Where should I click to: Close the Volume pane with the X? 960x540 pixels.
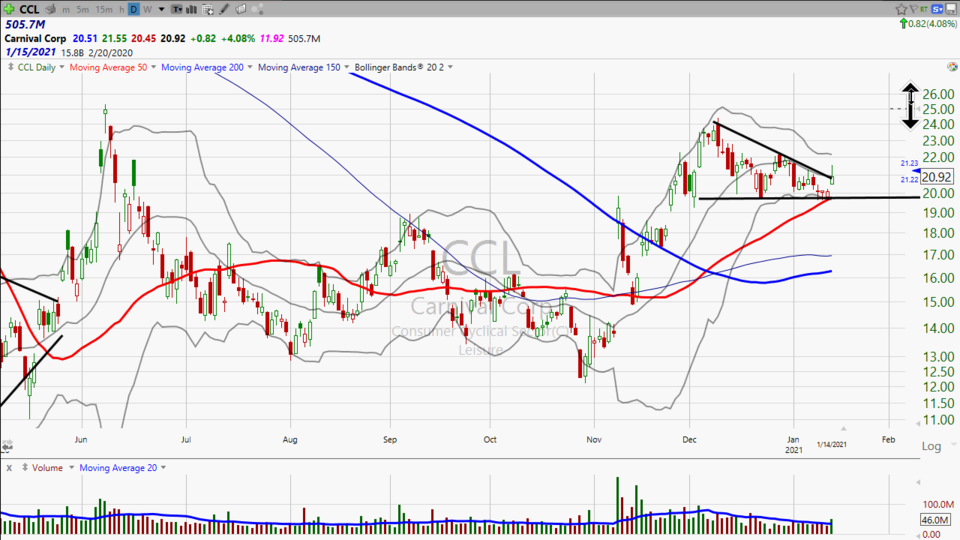(x=9, y=468)
